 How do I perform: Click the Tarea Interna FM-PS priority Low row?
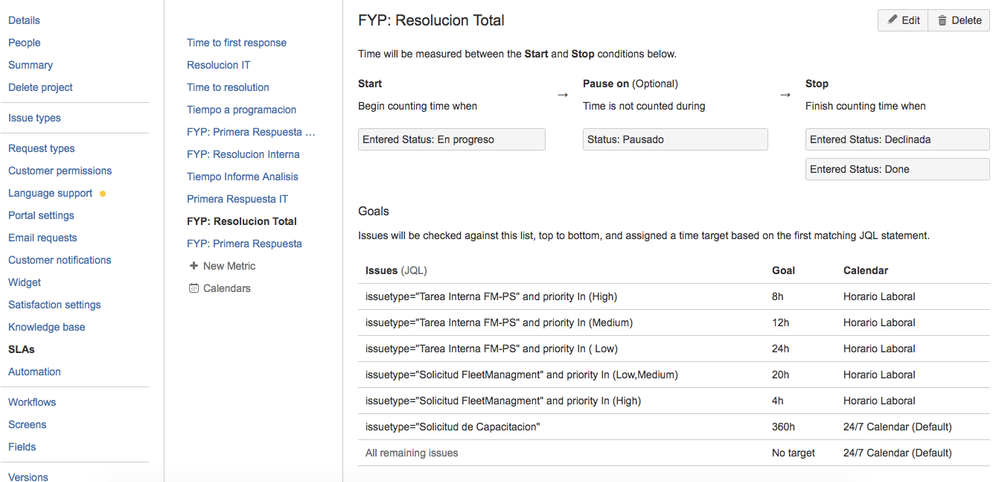674,349
